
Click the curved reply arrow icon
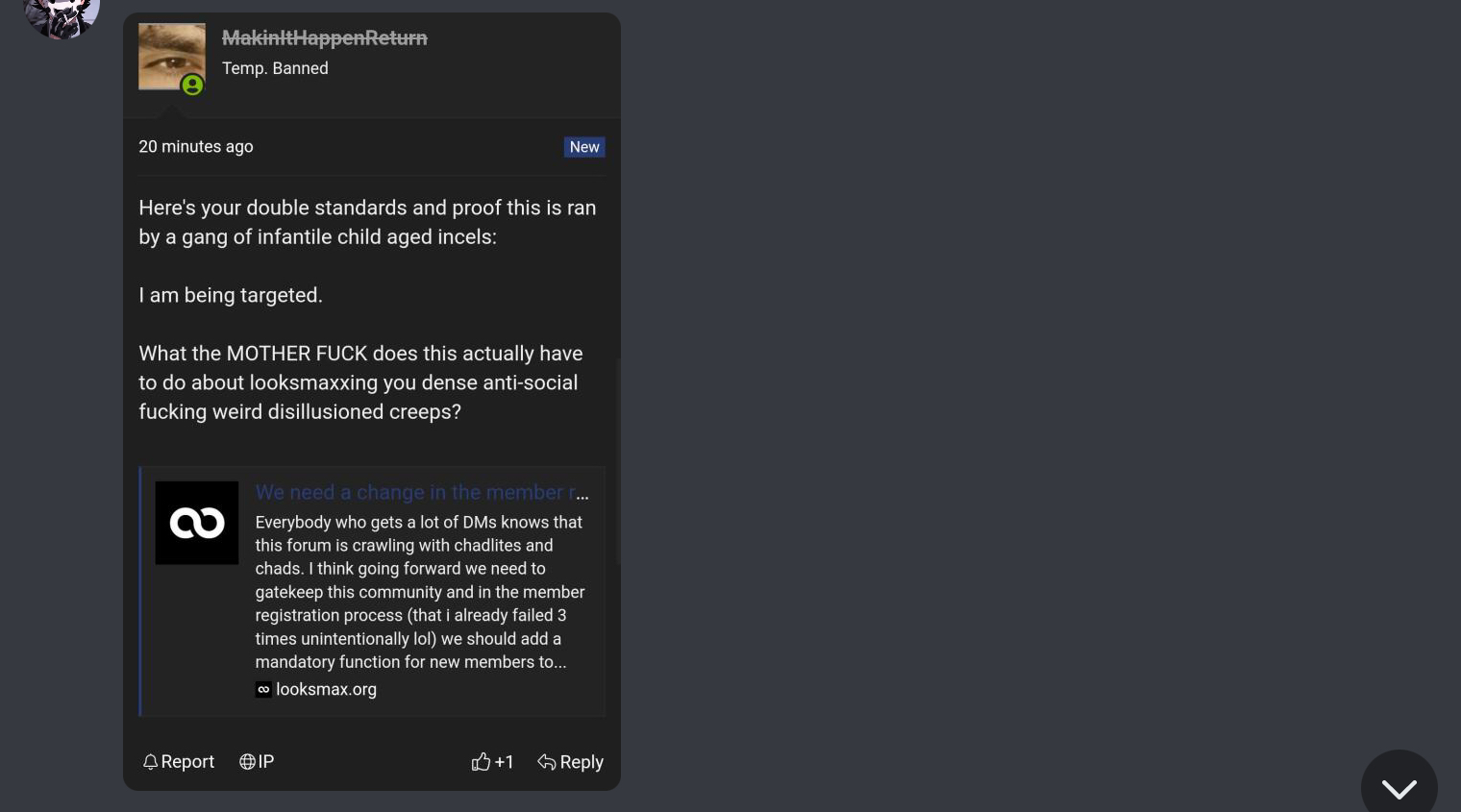coord(547,762)
